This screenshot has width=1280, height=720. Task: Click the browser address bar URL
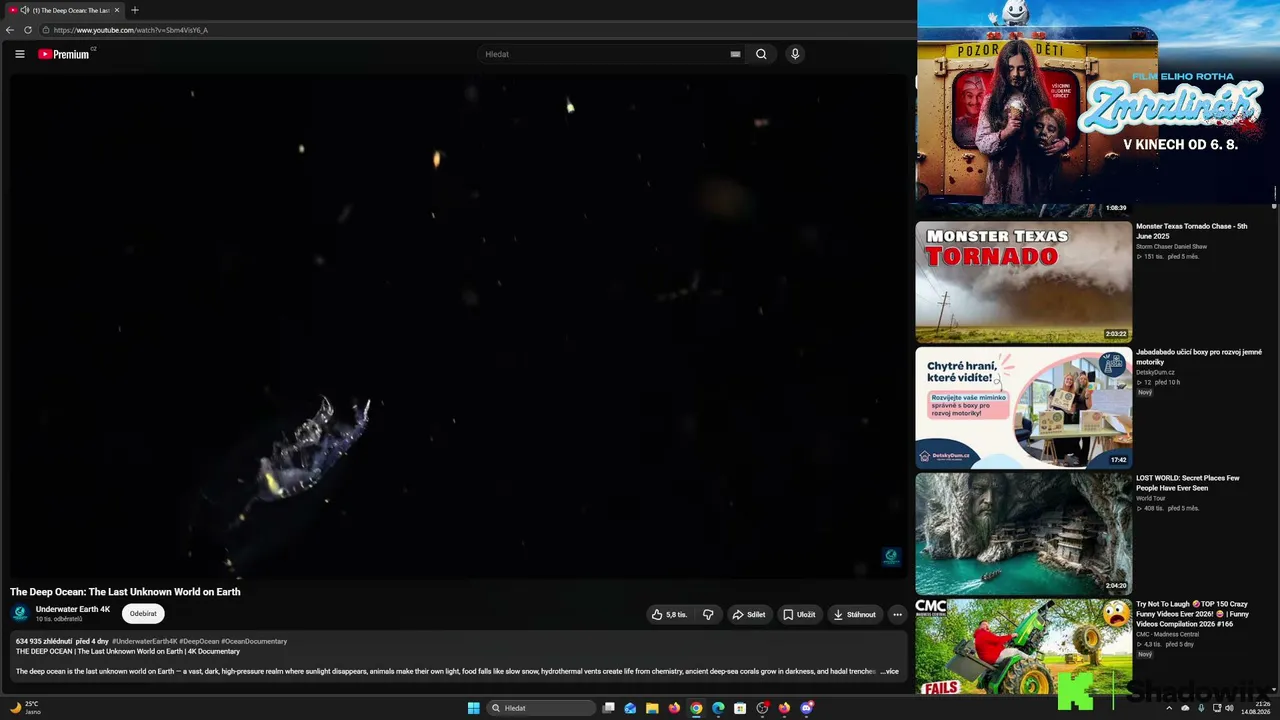(131, 30)
